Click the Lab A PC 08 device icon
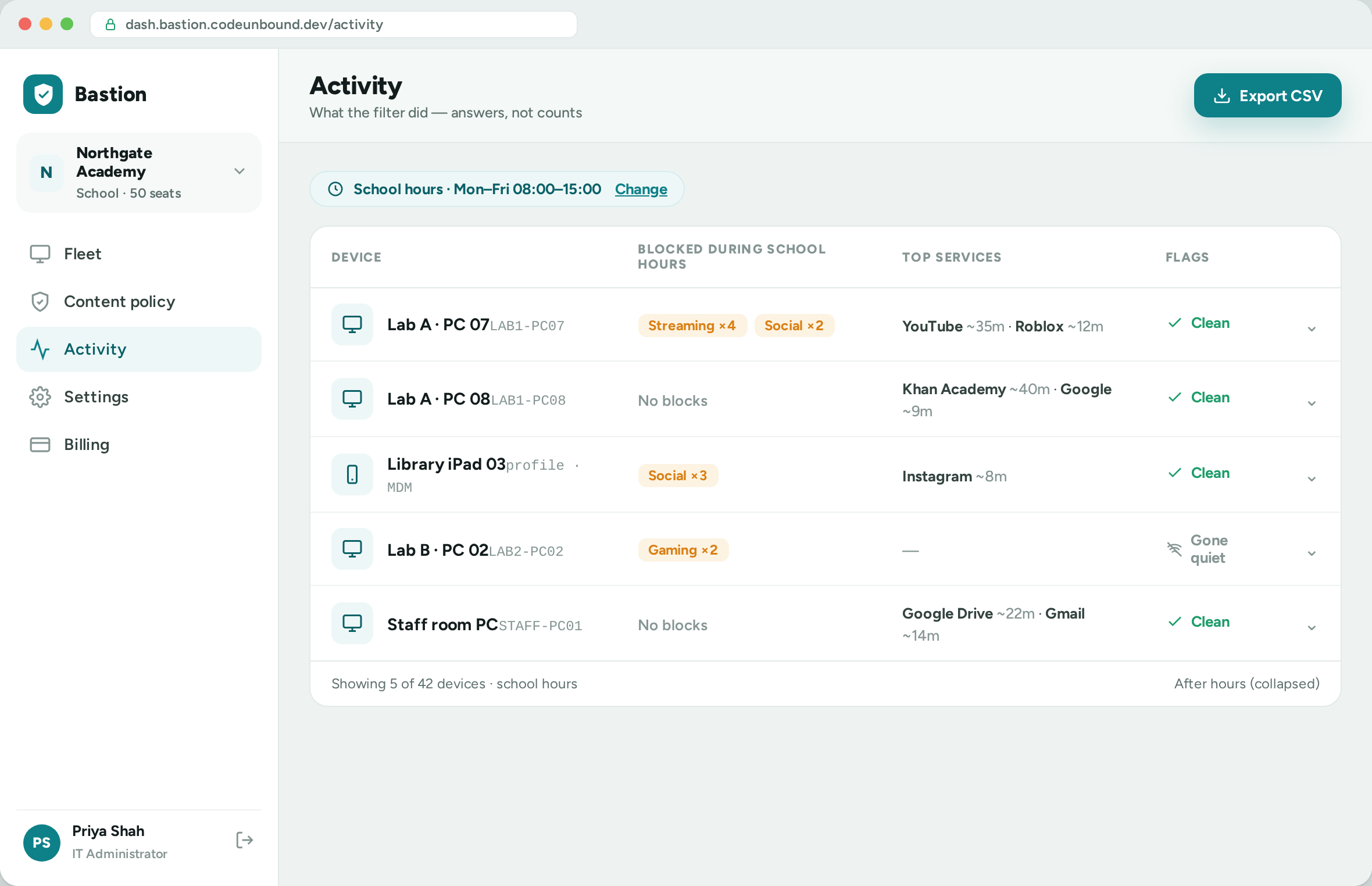The height and width of the screenshot is (886, 1372). tap(352, 399)
